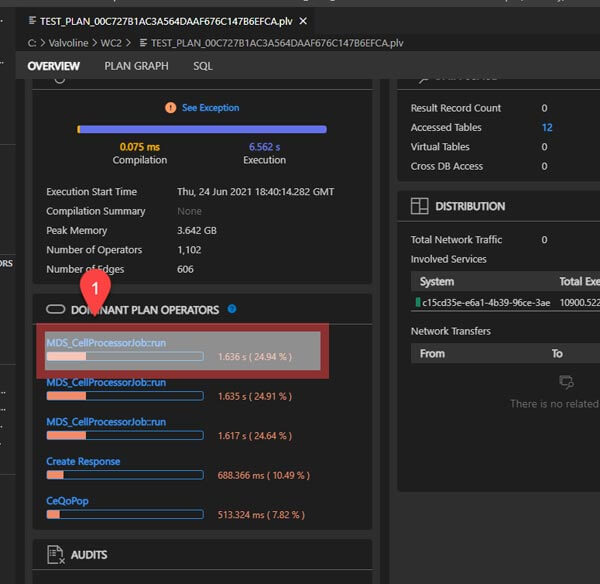Click the 513.324 ms ( 7.82 % ) value
Screen dimensions: 600x584
tap(261, 515)
